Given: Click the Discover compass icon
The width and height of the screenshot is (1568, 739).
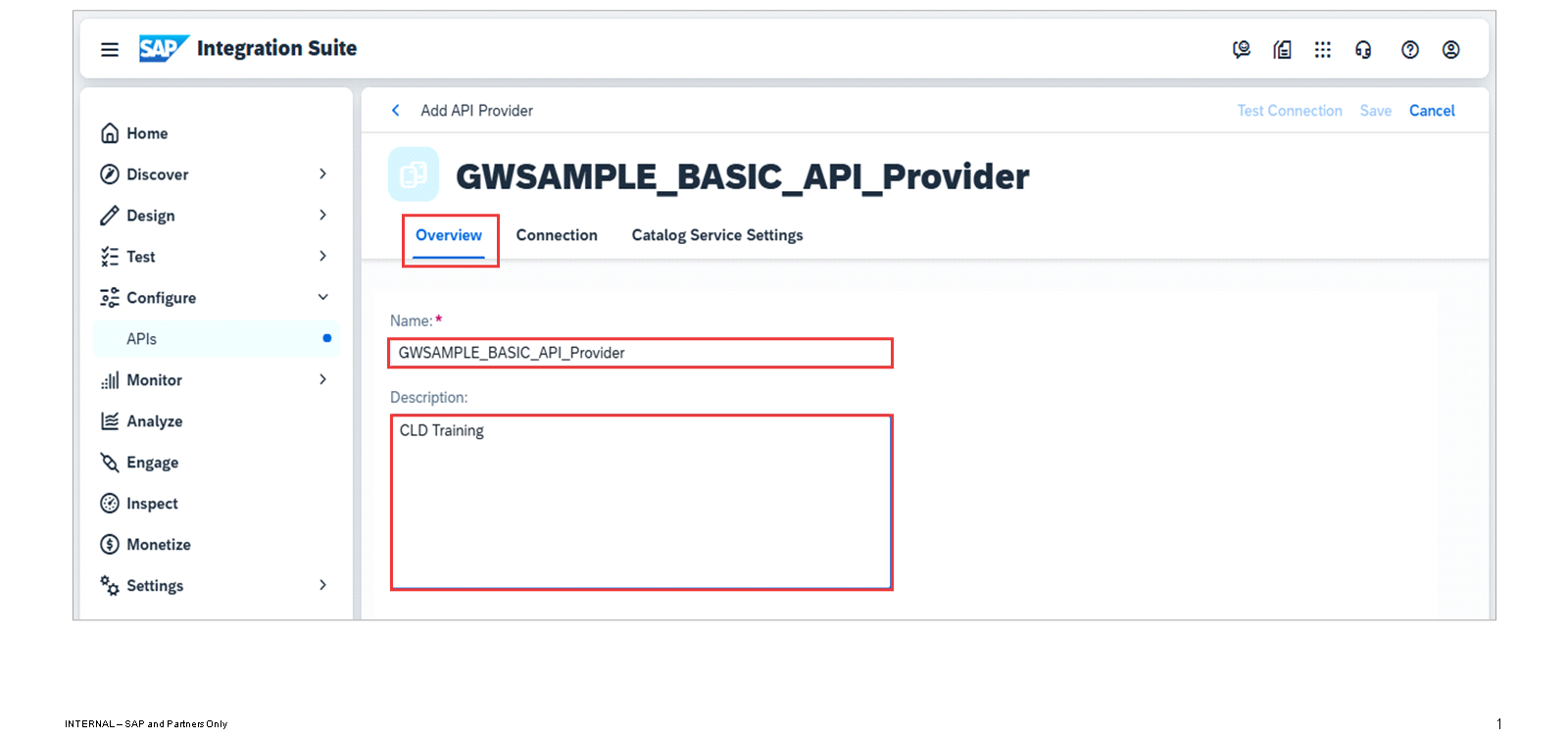Looking at the screenshot, I should pyautogui.click(x=110, y=174).
